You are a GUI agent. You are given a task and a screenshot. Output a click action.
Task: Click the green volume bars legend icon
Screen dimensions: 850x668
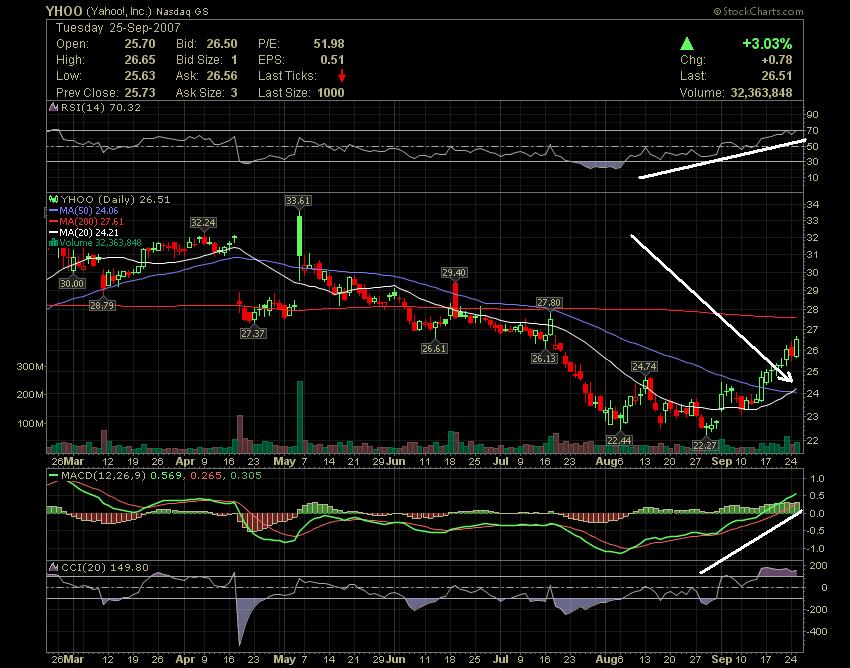click(53, 243)
